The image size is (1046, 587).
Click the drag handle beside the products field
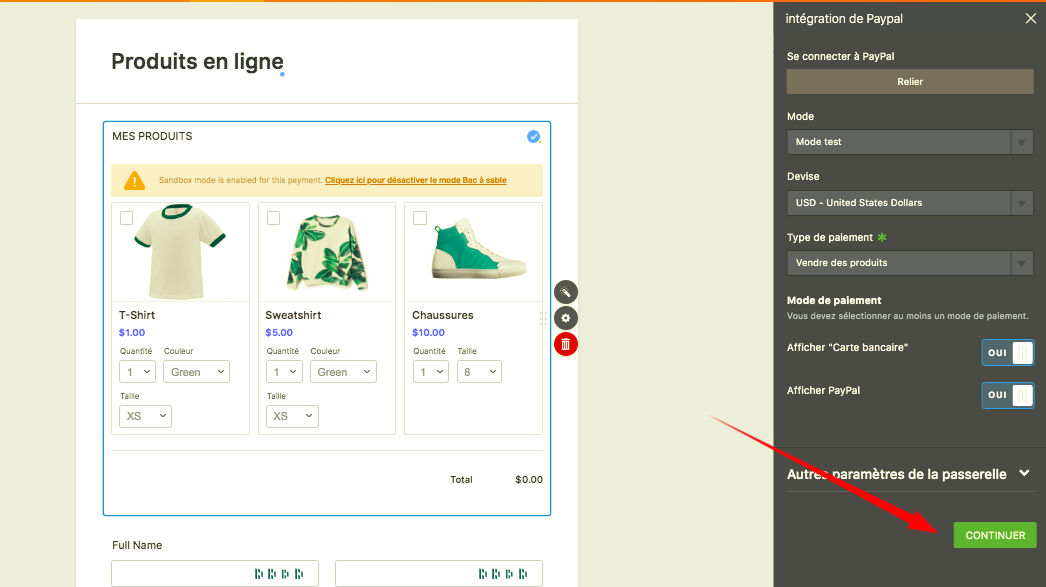tap(543, 319)
